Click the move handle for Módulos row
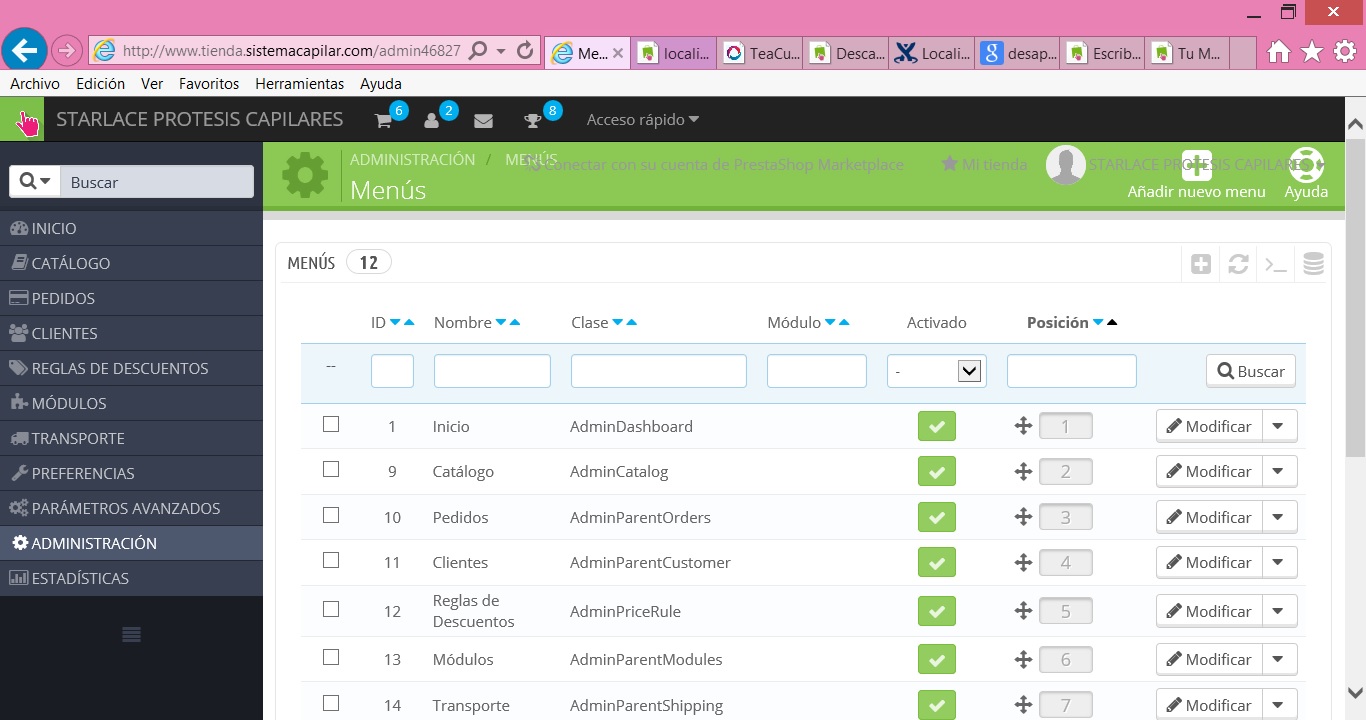 click(x=1023, y=659)
